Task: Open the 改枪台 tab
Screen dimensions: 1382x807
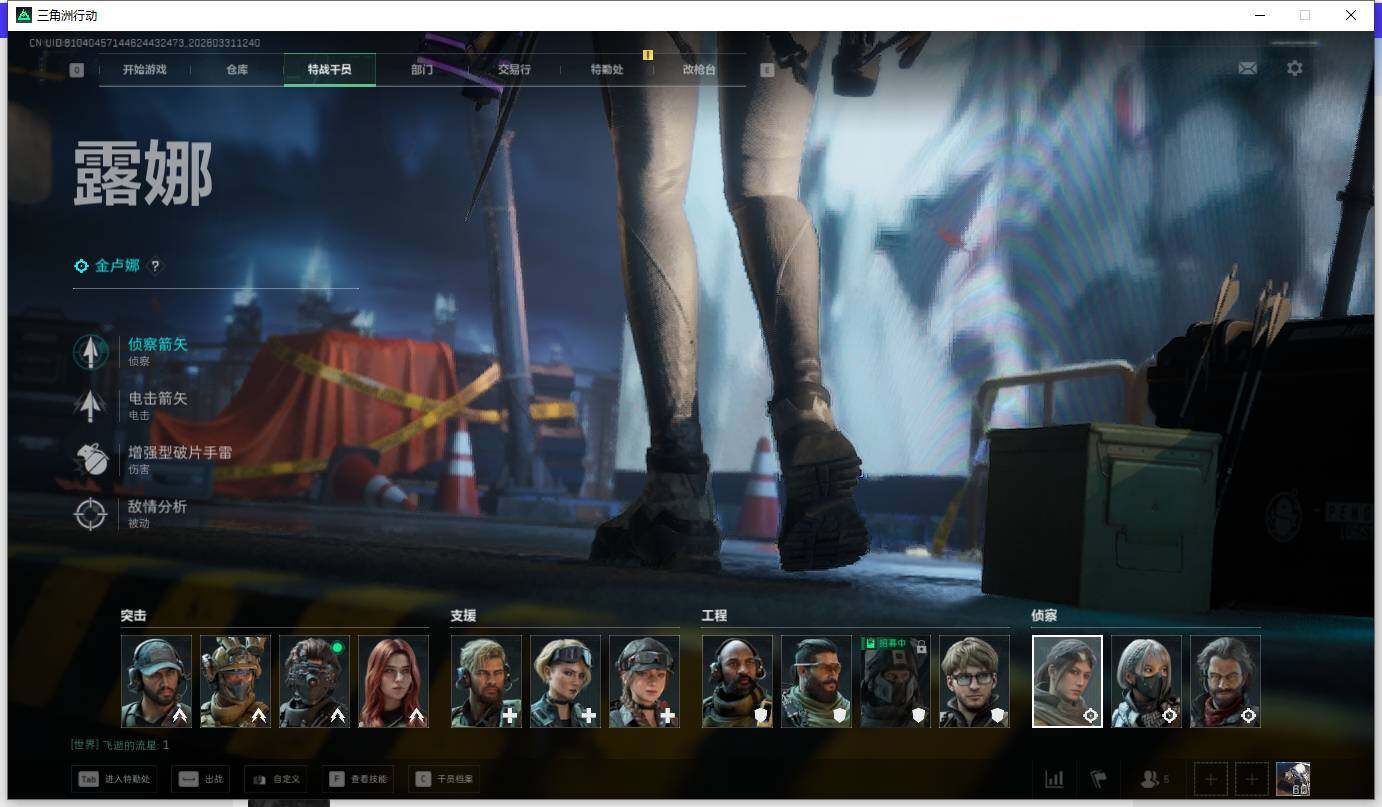Action: (x=699, y=70)
